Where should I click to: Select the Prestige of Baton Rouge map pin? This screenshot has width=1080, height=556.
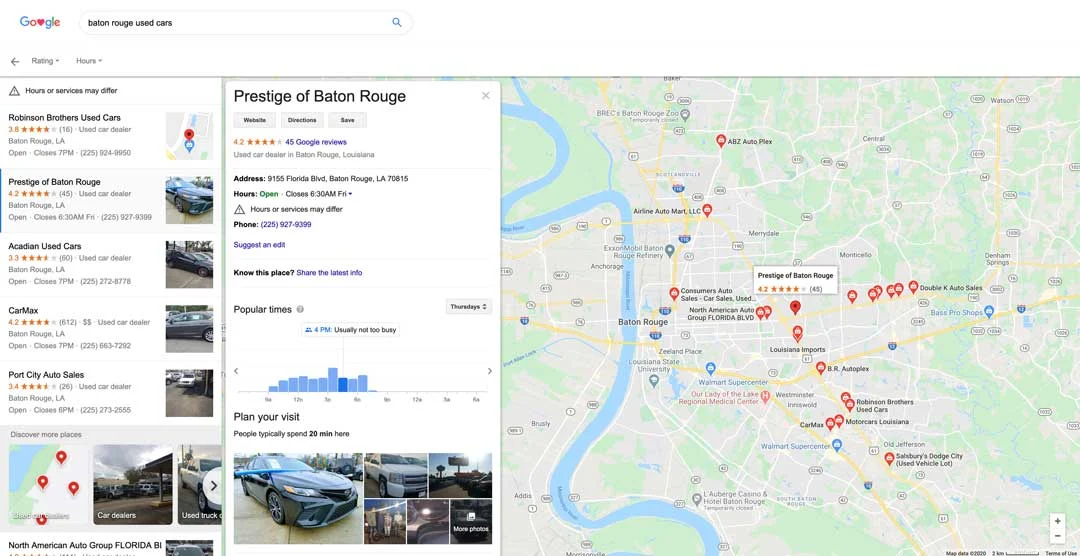[795, 307]
